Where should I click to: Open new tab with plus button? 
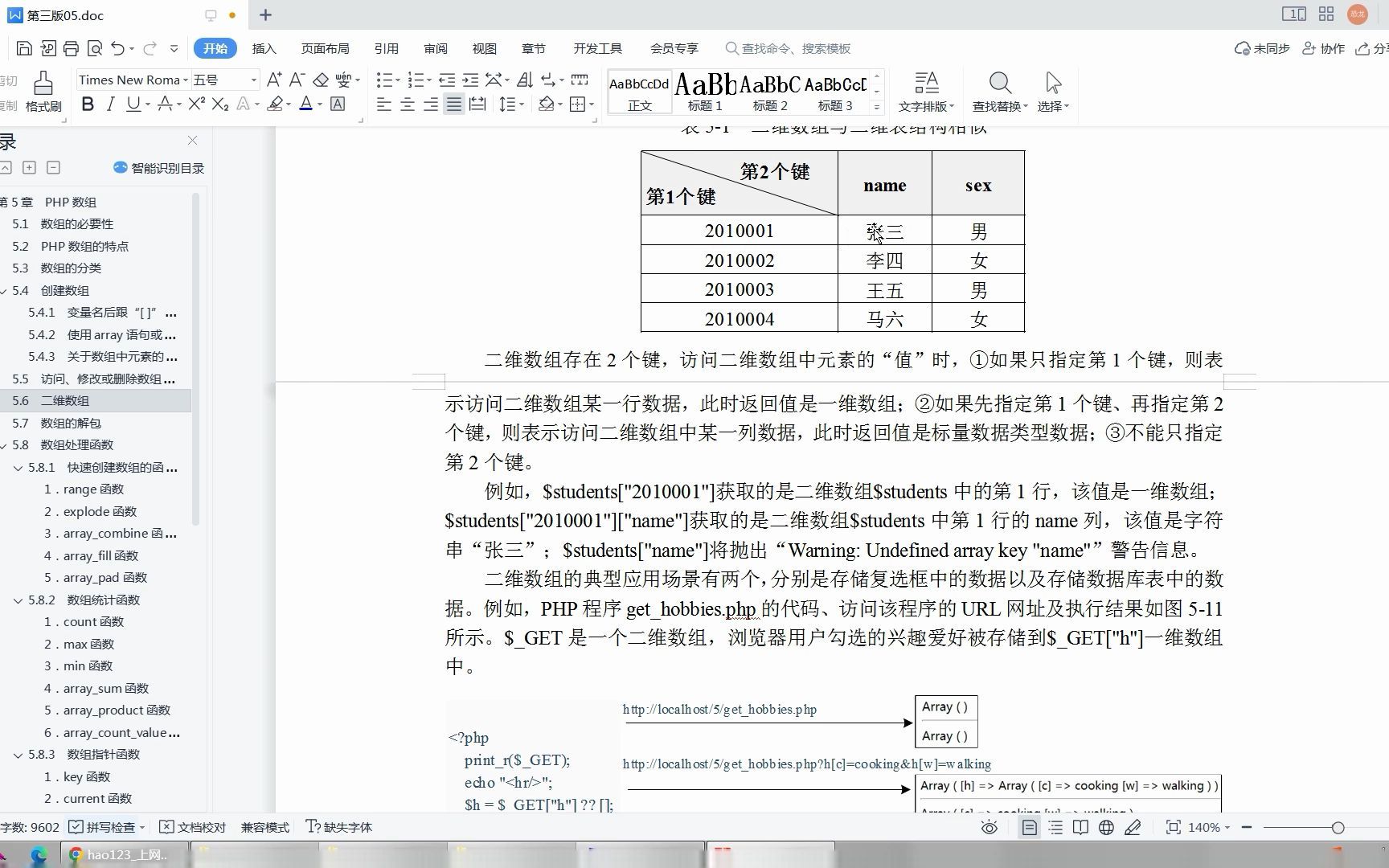(265, 14)
